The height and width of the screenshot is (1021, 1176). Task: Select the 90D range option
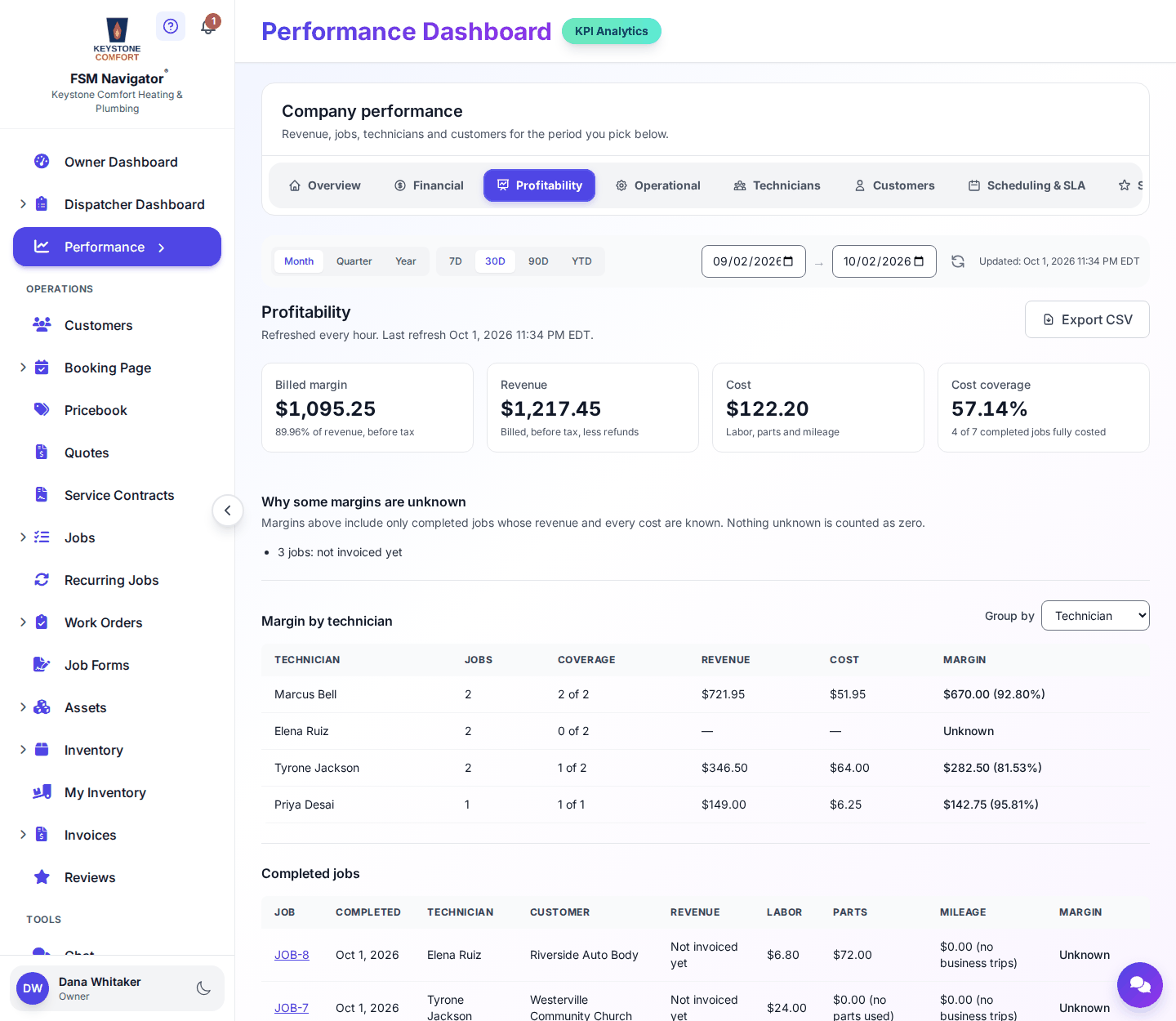538,261
